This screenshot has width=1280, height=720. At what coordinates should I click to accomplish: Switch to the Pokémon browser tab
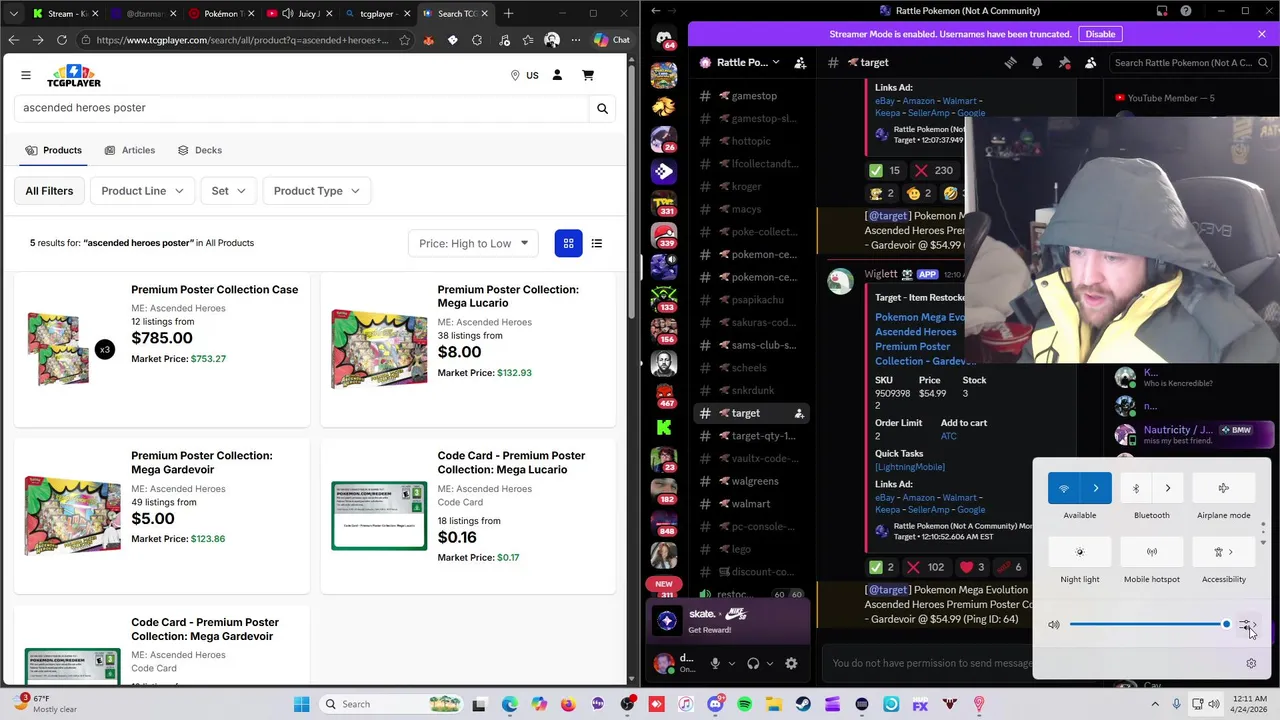(222, 13)
